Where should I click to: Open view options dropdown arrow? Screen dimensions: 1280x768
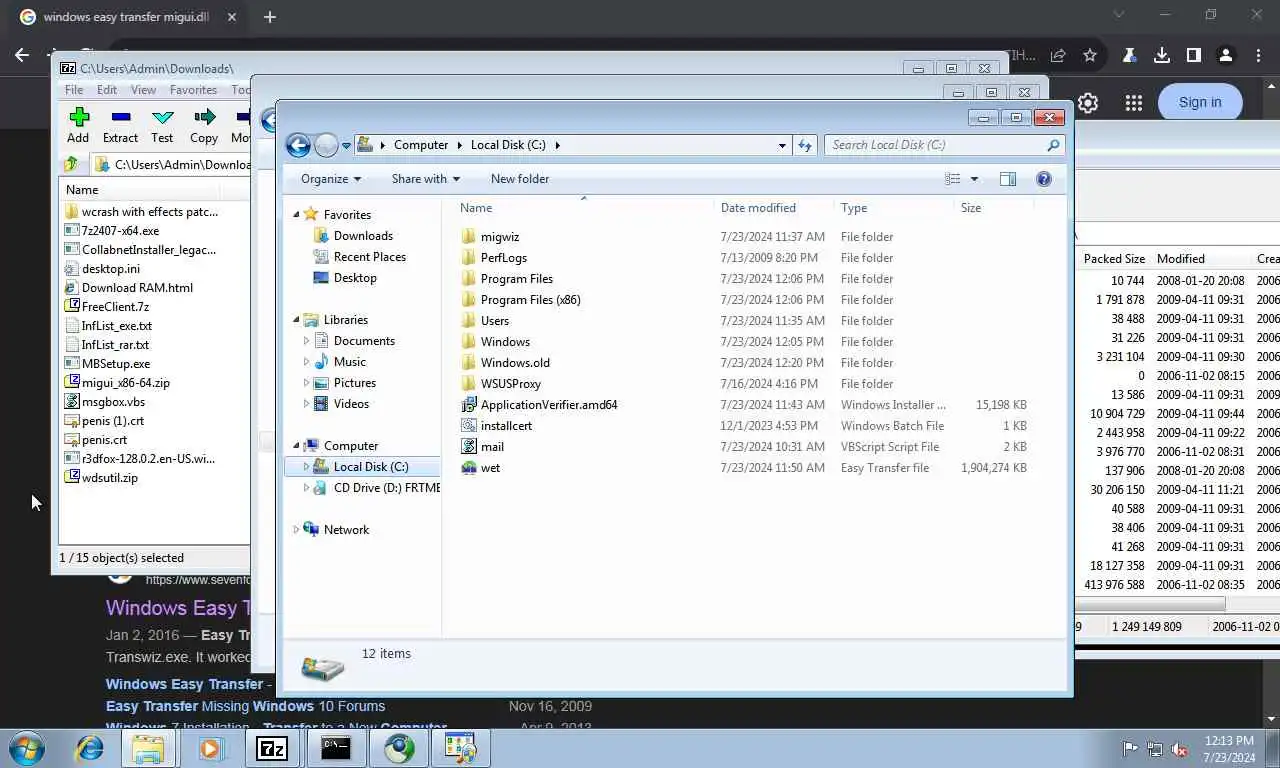click(974, 179)
